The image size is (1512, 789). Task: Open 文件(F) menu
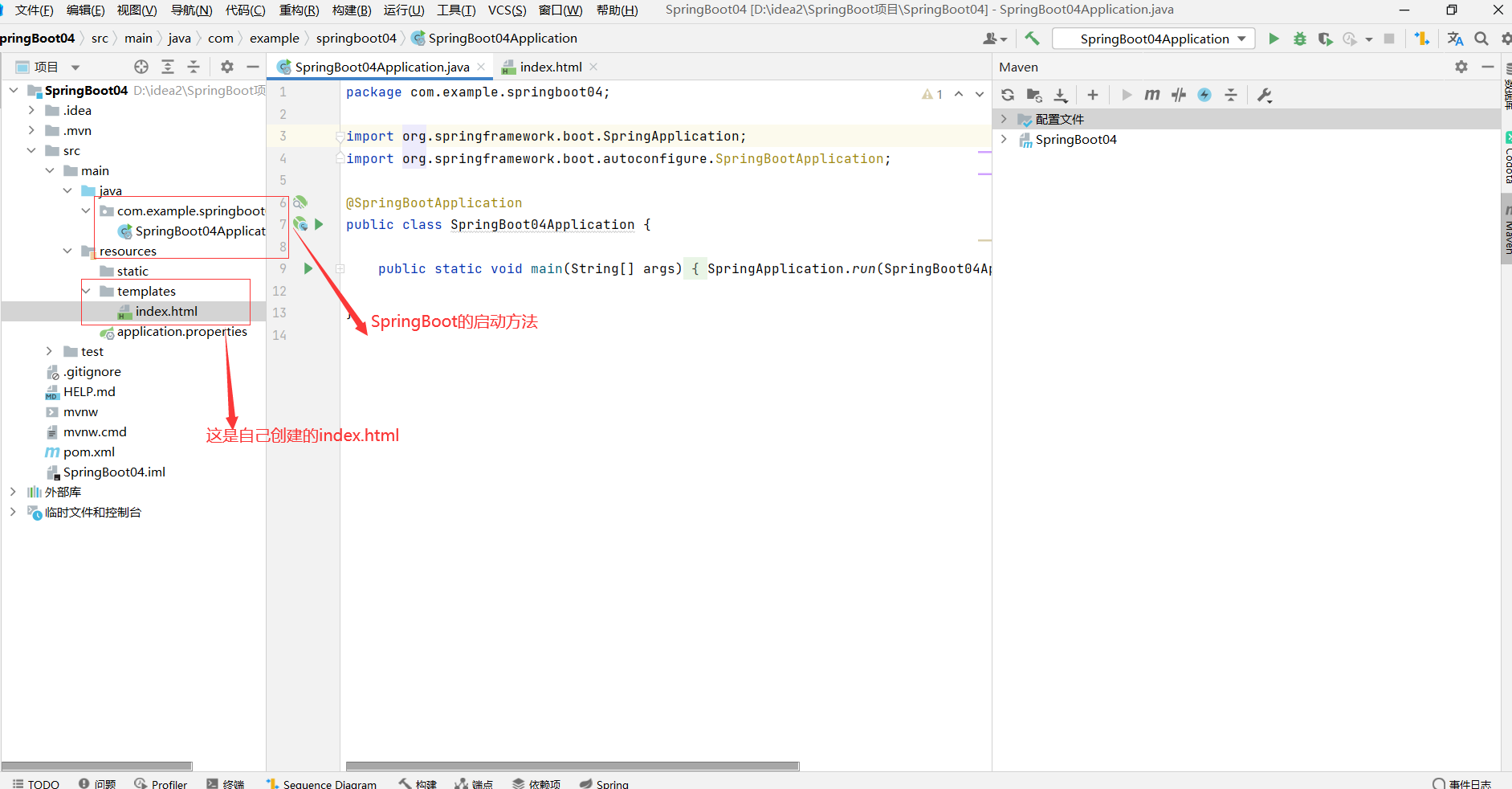[33, 10]
